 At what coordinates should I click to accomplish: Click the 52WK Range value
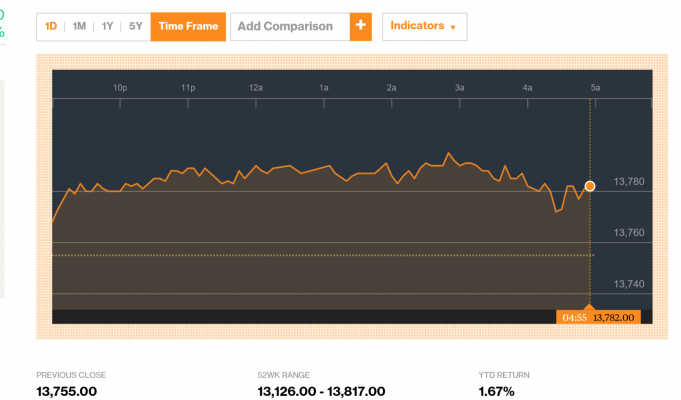coord(321,391)
